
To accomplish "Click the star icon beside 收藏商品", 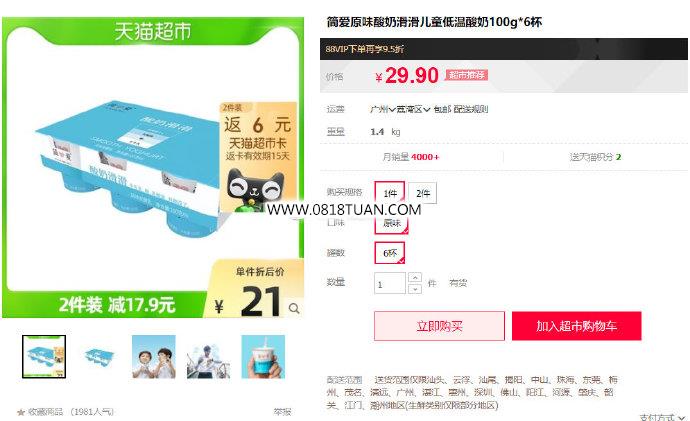I will [21, 412].
